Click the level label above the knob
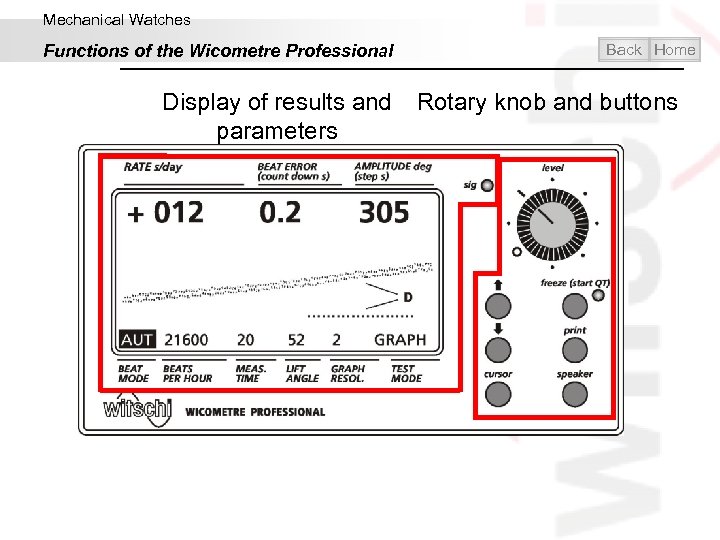Image resolution: width=720 pixels, height=540 pixels. point(552,168)
